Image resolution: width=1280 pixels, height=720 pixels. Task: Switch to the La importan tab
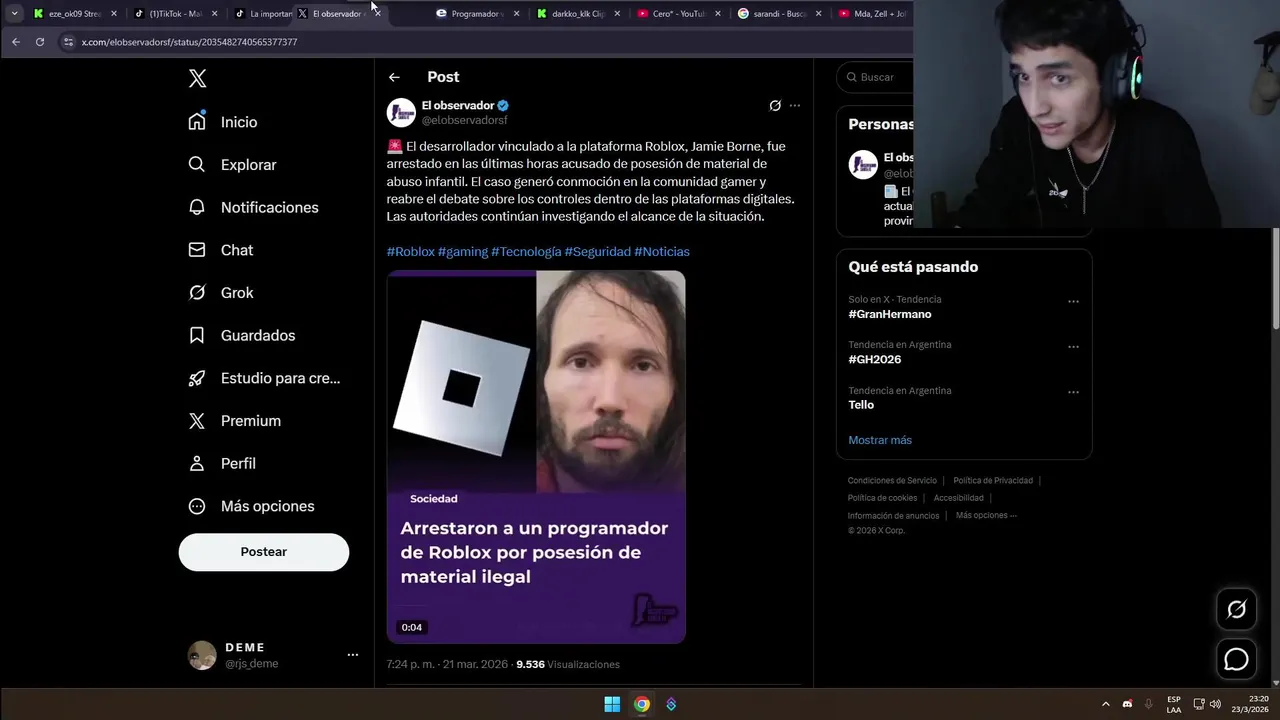263,14
